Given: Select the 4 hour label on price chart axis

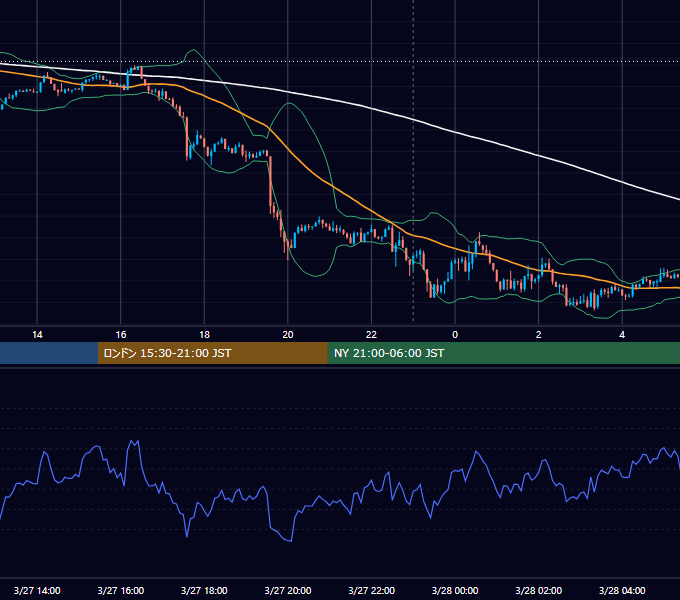Looking at the screenshot, I should (622, 335).
